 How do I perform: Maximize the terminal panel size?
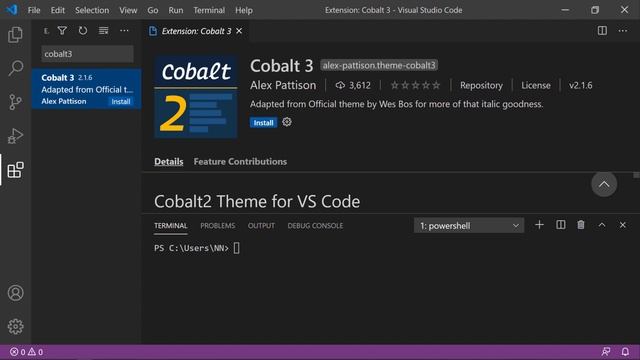(602, 225)
